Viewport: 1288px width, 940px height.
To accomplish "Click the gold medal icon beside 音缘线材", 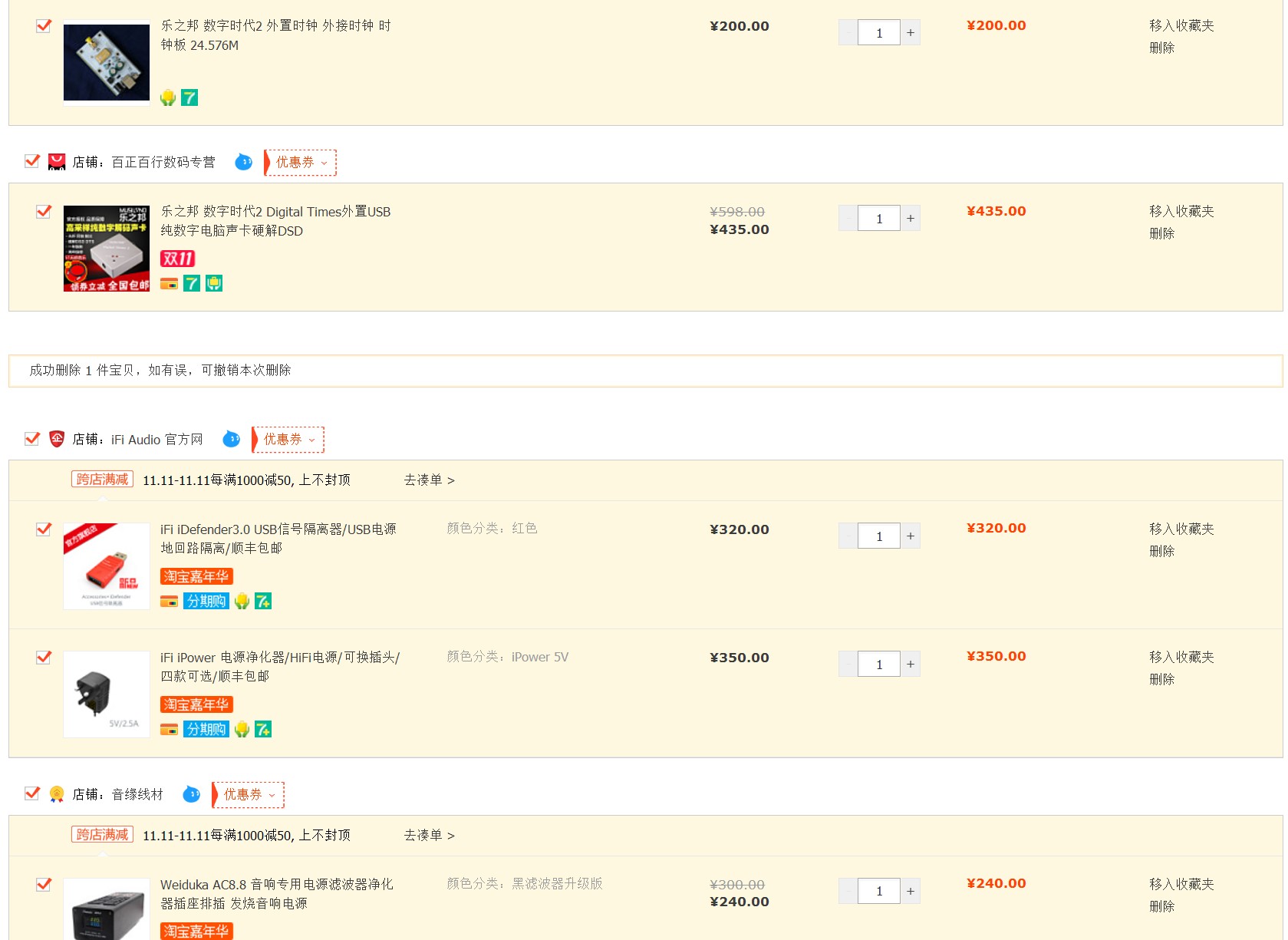I will (57, 794).
